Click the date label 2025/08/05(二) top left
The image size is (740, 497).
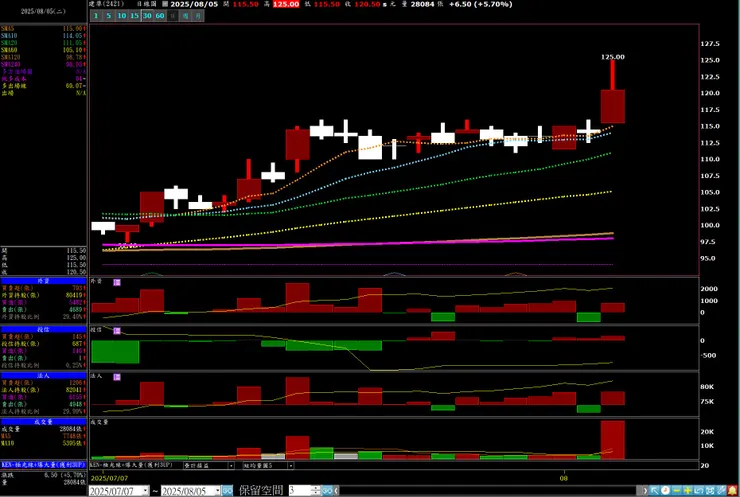pos(43,11)
